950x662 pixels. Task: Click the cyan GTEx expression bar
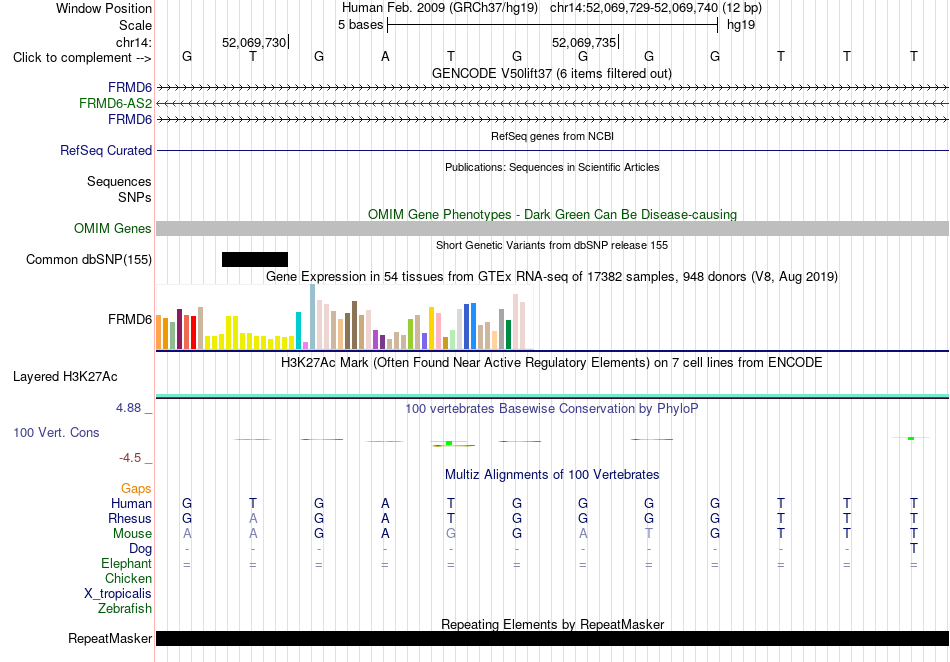tap(299, 331)
